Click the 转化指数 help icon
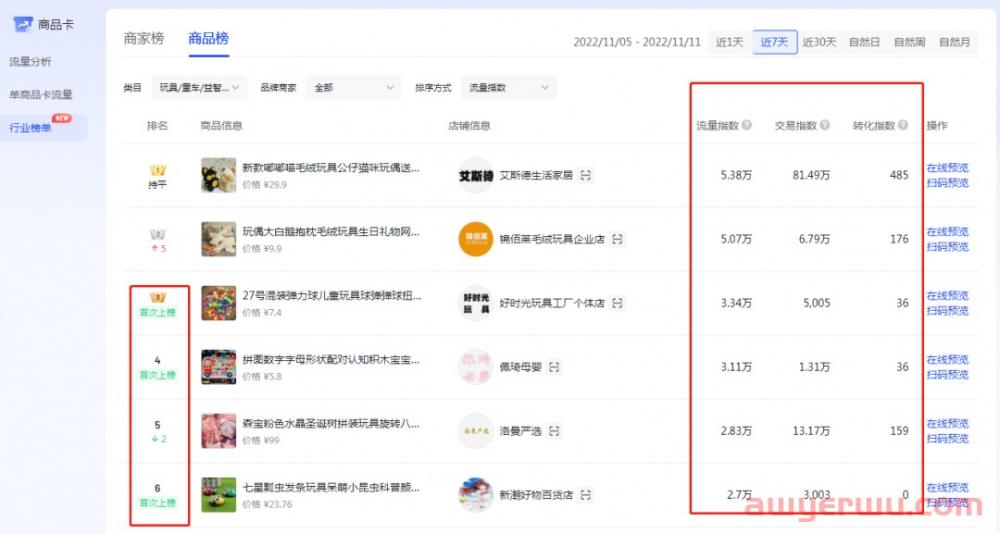 (903, 125)
